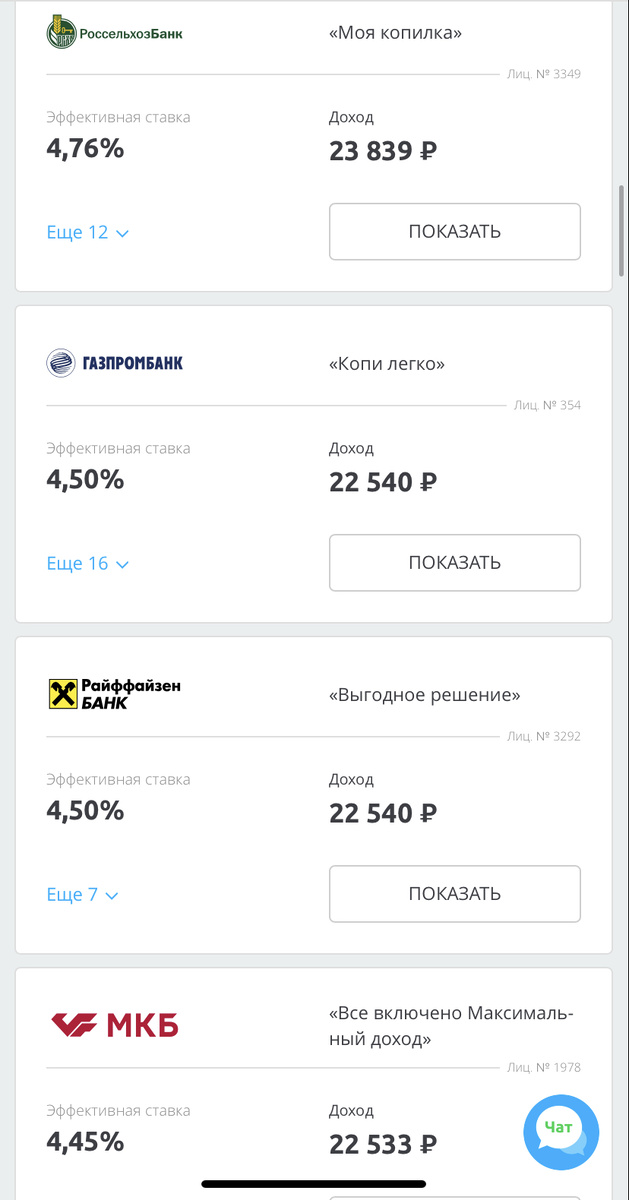
Task: Expand «Еще 12» under РоссельхозБанк offer
Action: (84, 232)
